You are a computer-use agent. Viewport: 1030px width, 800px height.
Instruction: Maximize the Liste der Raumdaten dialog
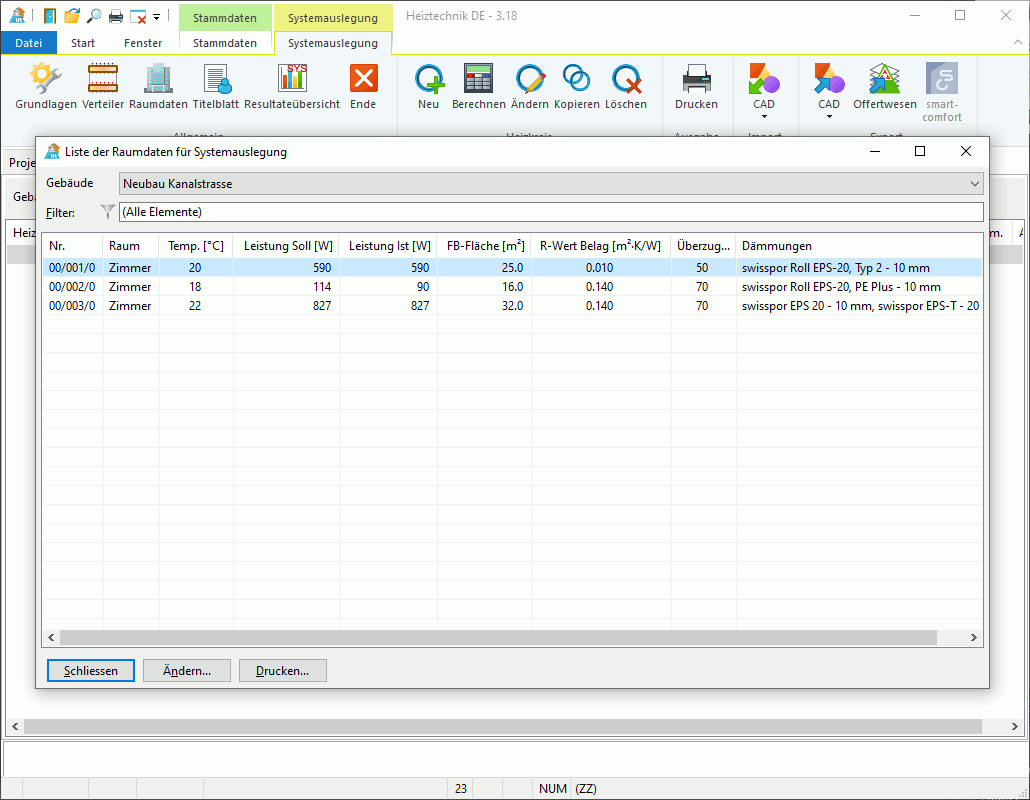coord(920,151)
